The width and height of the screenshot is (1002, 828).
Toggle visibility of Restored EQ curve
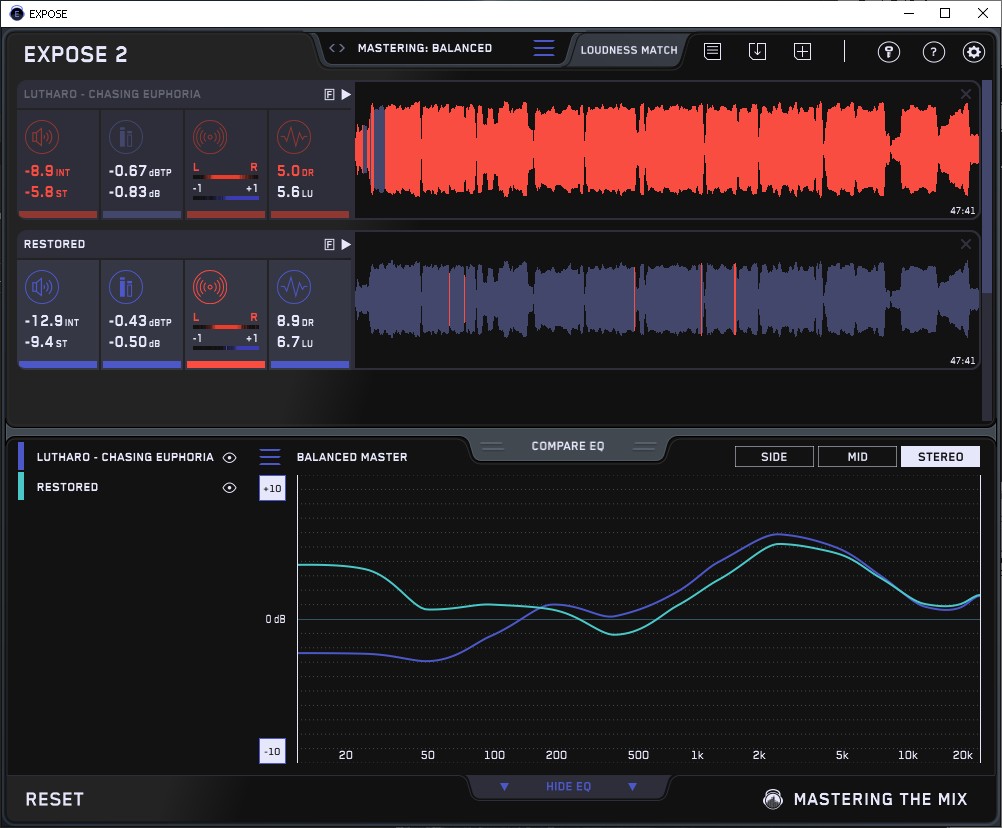pos(230,488)
